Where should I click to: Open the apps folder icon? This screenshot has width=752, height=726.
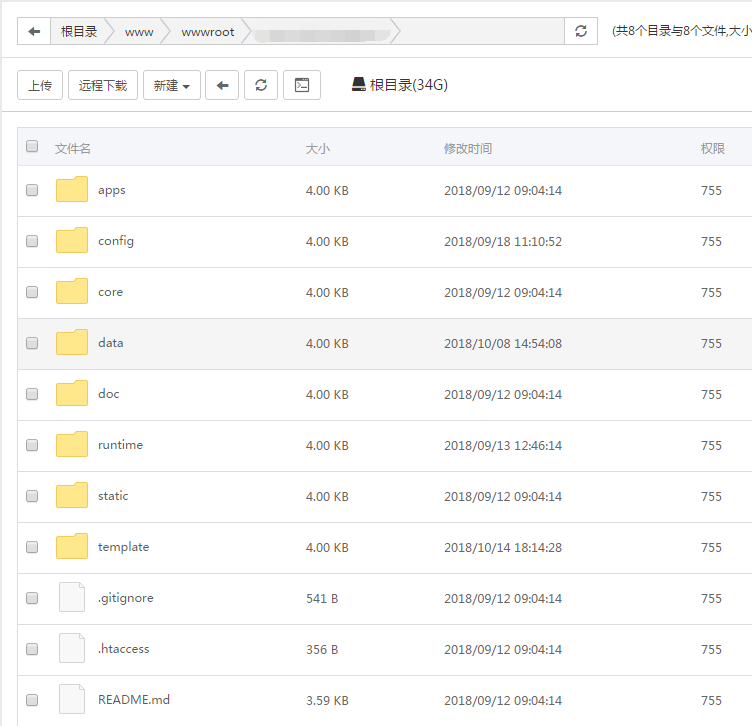(x=72, y=190)
